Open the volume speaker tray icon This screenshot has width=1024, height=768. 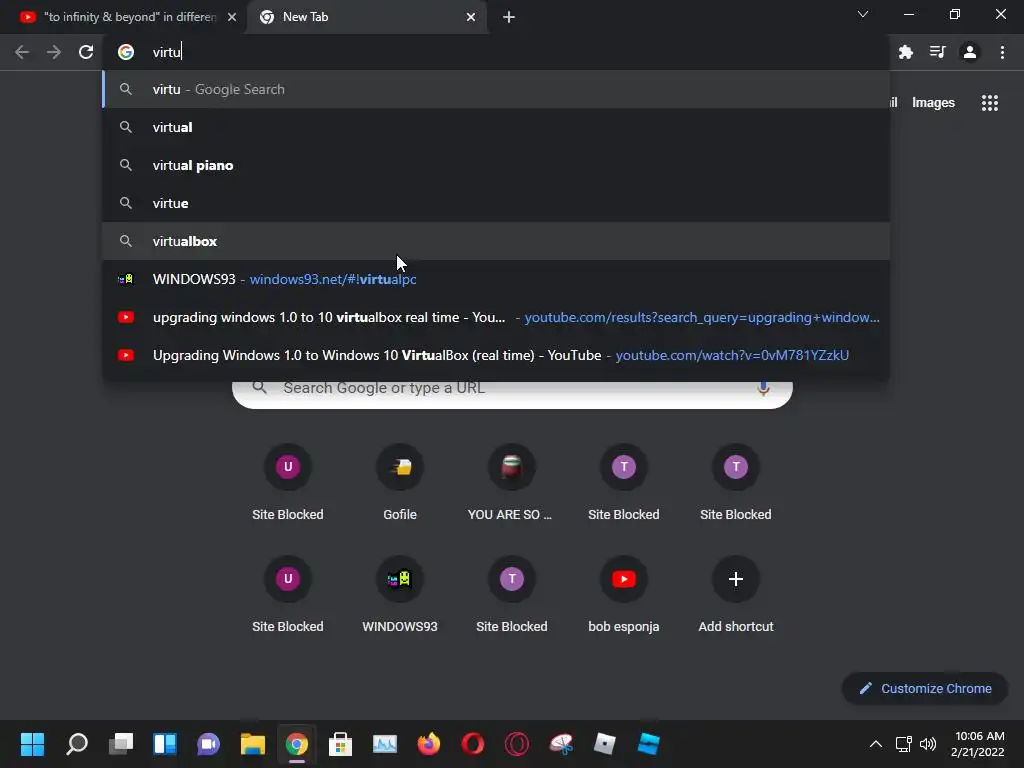[927, 744]
